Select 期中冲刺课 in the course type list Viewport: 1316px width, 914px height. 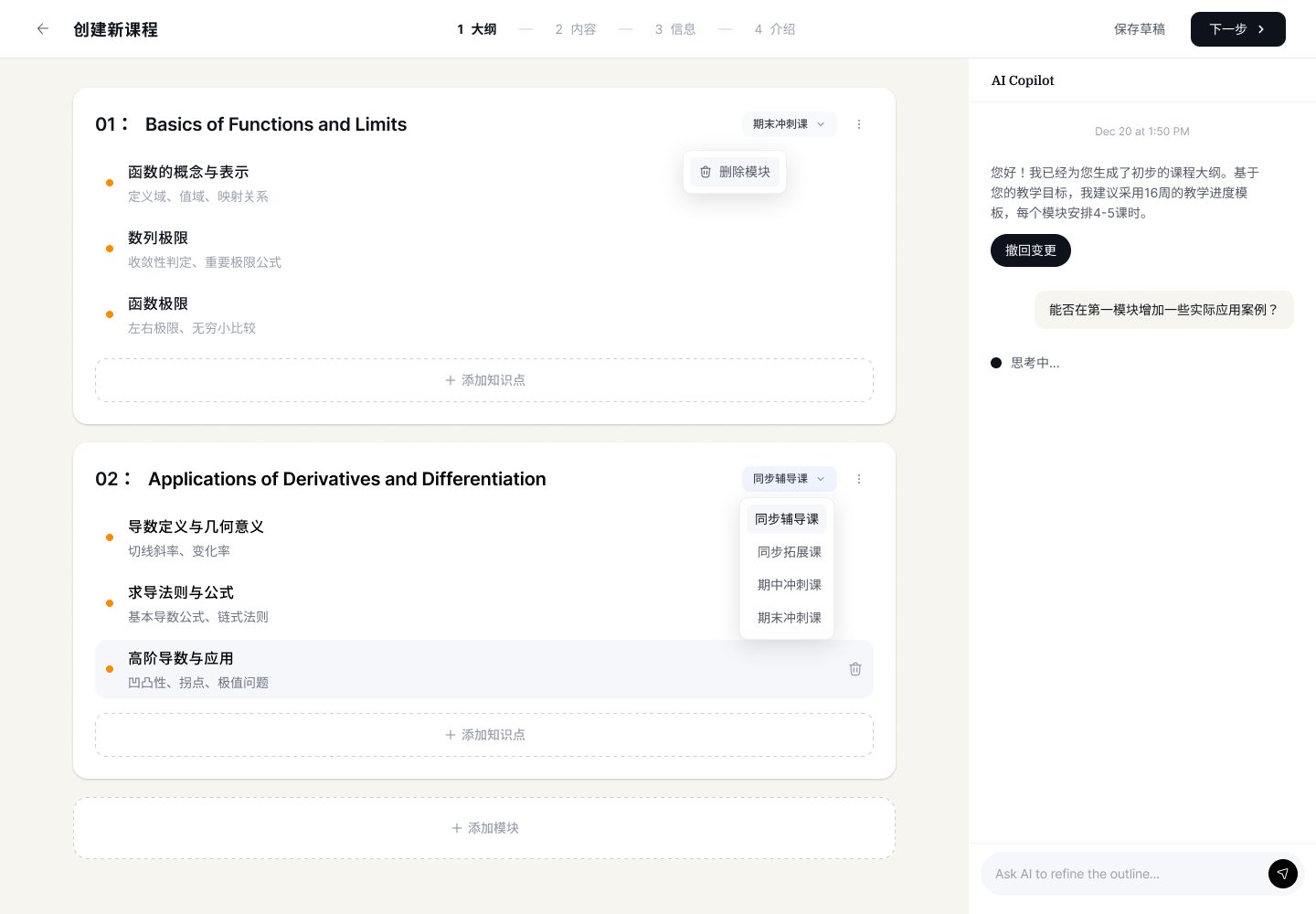(789, 585)
